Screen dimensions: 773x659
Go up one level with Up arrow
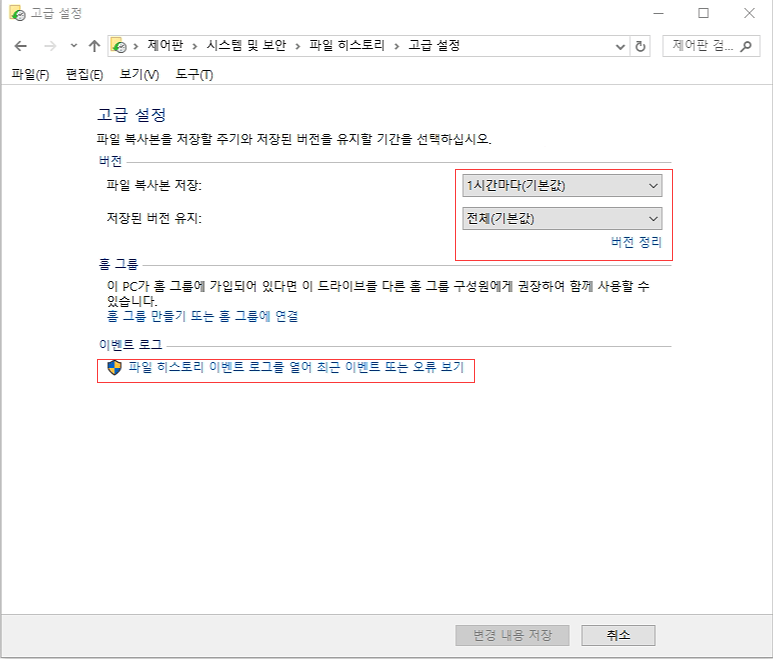pos(94,46)
